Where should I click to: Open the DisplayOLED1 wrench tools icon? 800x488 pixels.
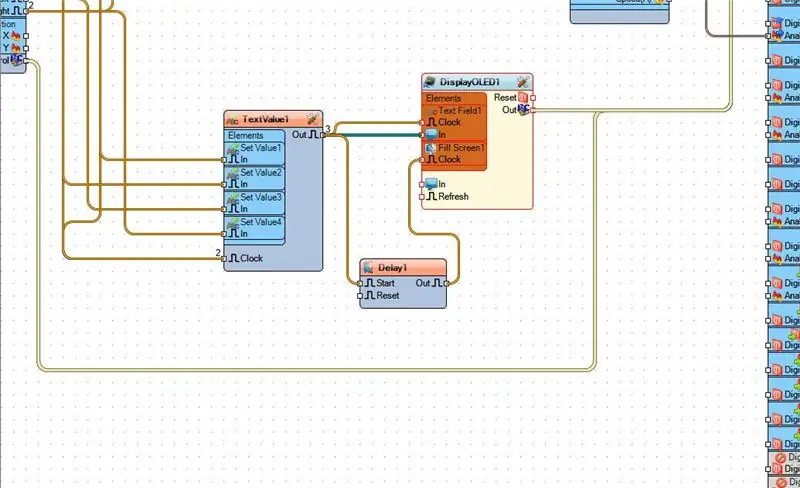[523, 82]
